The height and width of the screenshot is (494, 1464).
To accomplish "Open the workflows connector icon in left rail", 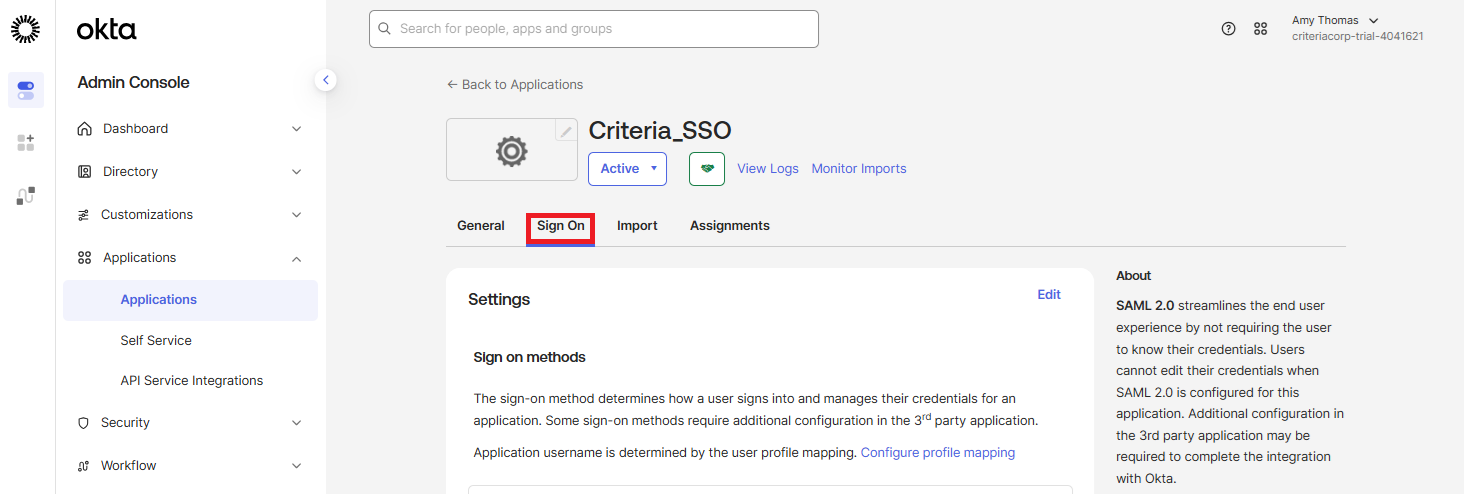I will click(x=26, y=196).
